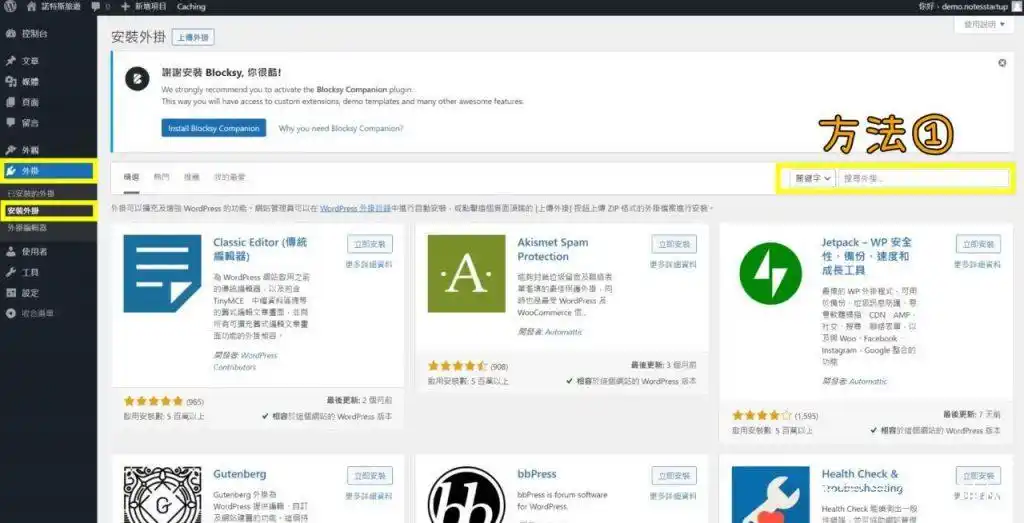
Task: Expand the 使用說明 help tab
Action: [x=984, y=24]
